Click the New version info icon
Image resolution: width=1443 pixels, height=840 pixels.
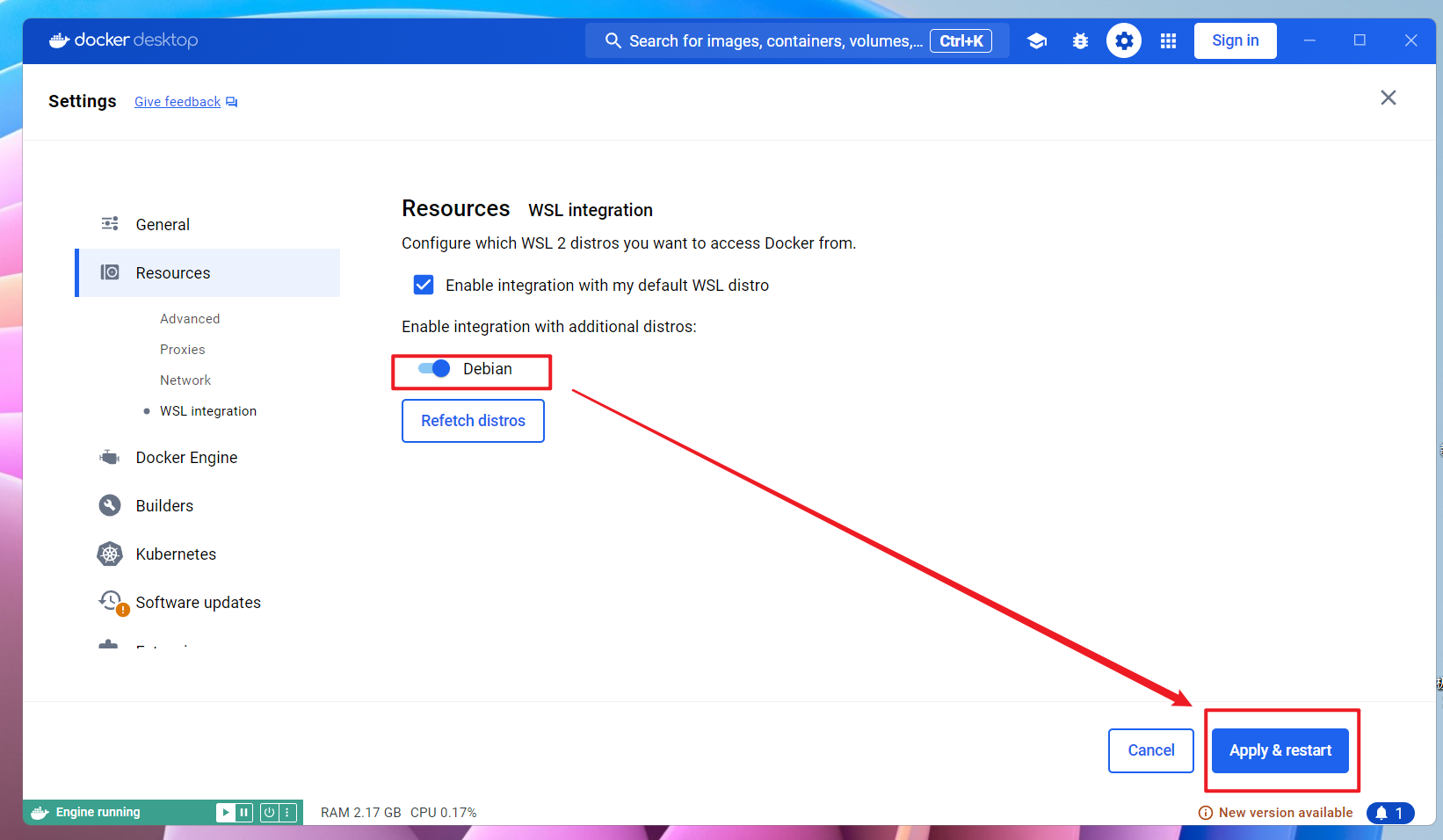click(x=1206, y=813)
